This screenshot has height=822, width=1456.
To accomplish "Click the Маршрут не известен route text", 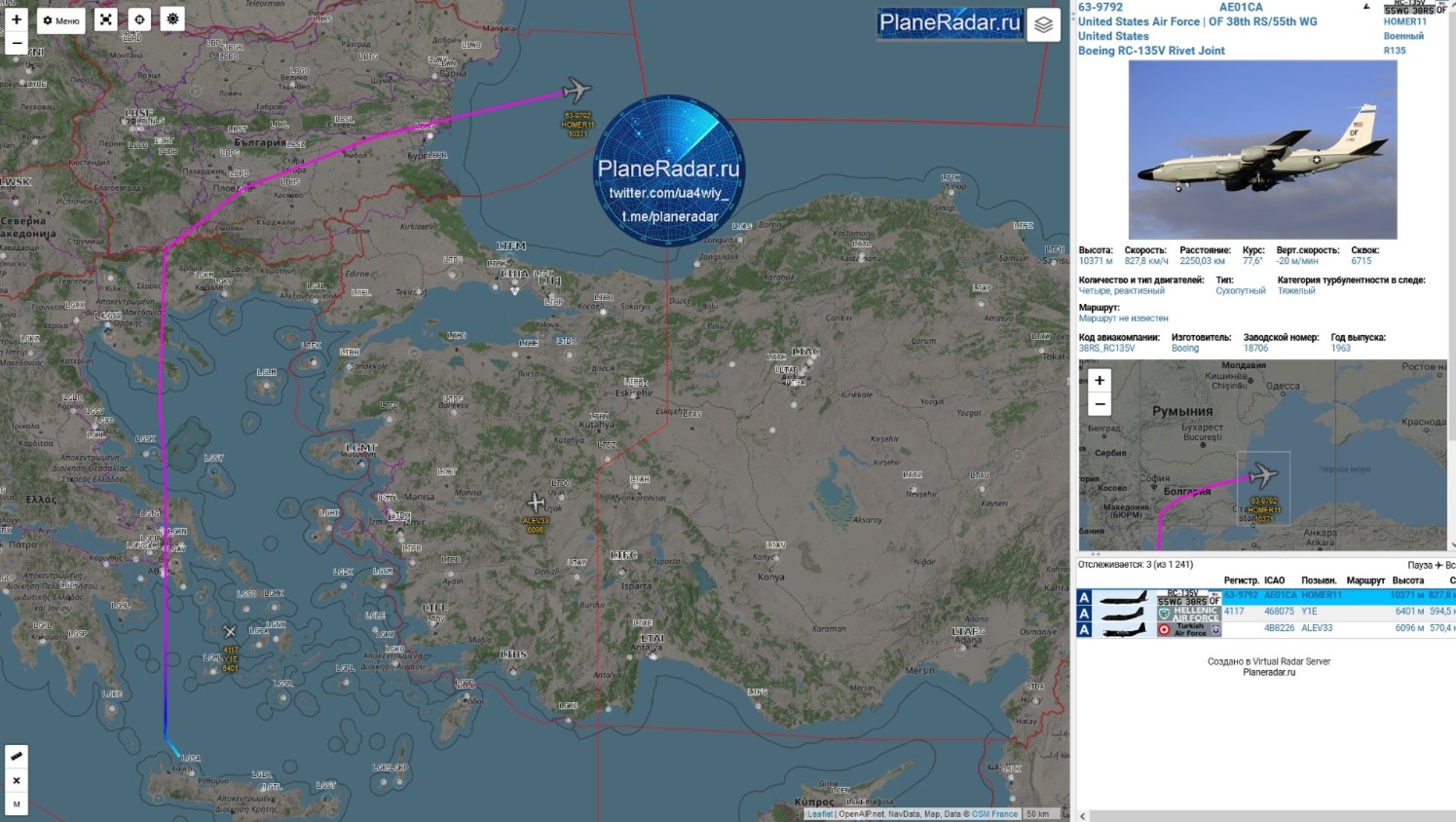I will pyautogui.click(x=1123, y=318).
